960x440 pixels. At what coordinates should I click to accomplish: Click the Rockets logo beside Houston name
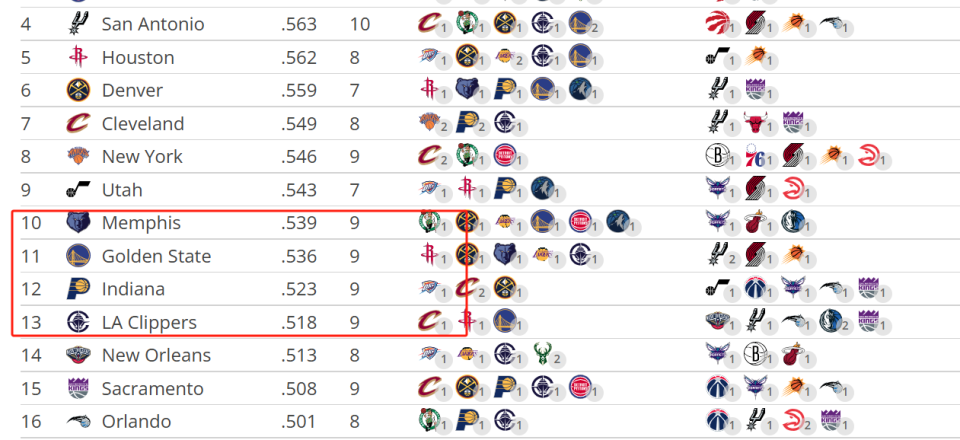click(x=78, y=58)
